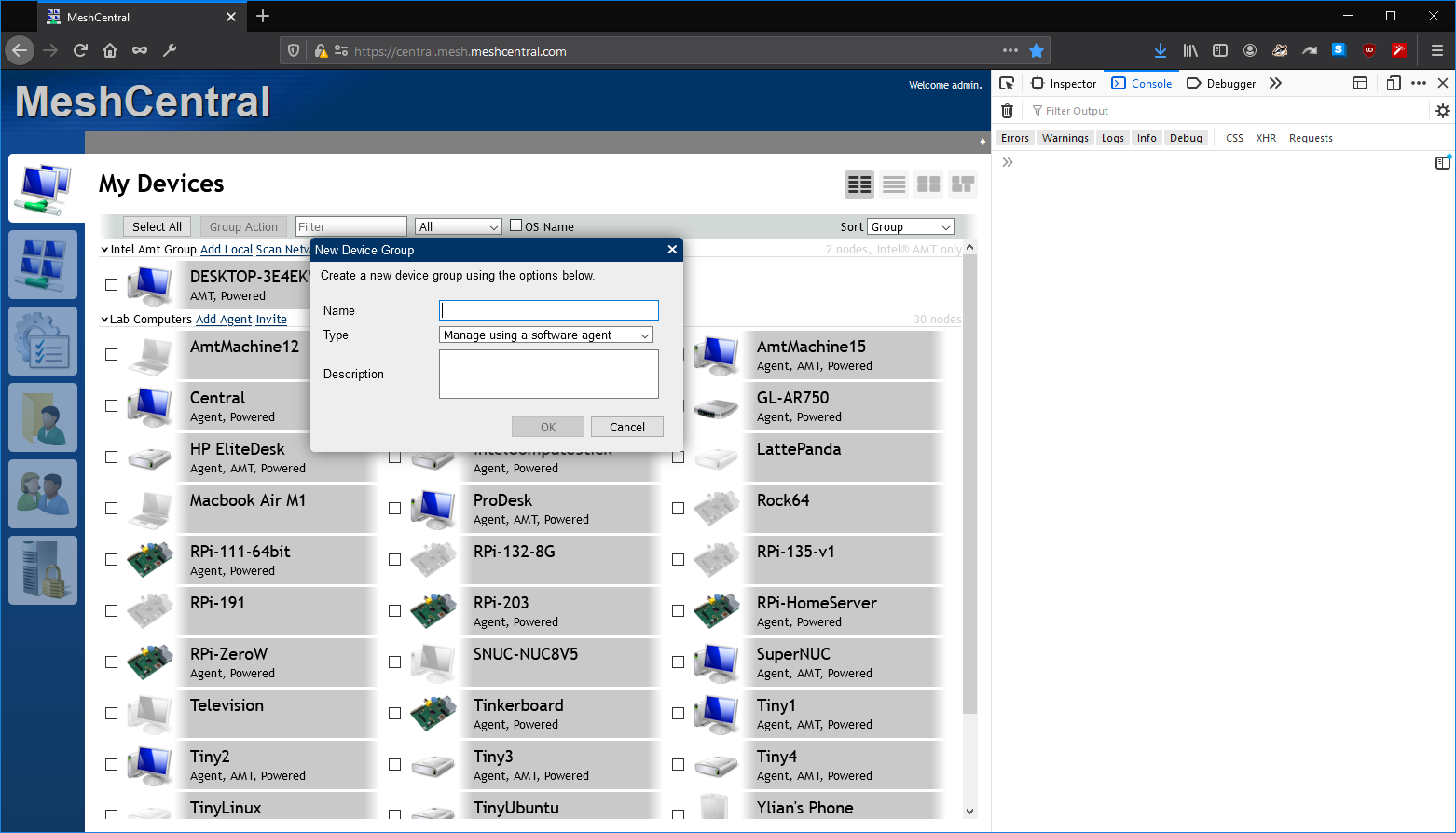Screen dimensions: 1456x833
Task: Click the Add Agent link
Action: click(224, 319)
